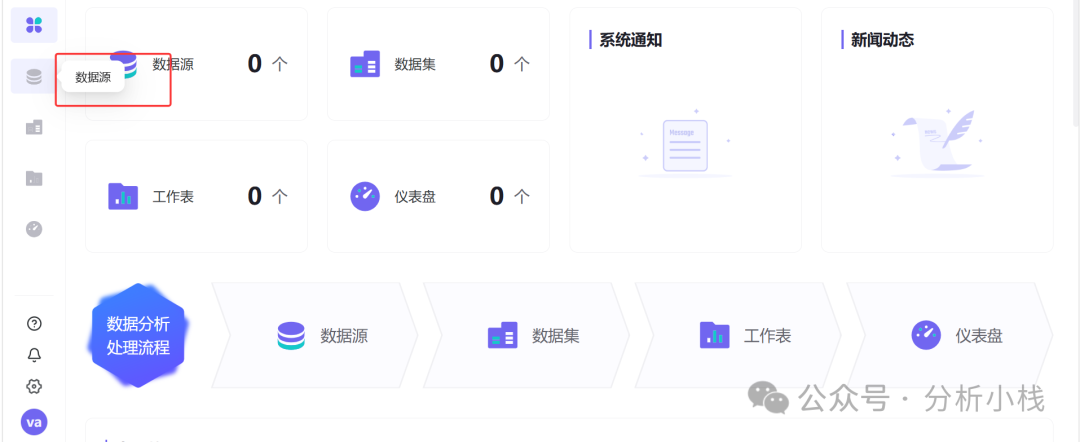This screenshot has width=1080, height=442.
Task: Select 仪表盘 text in the flow step
Action: [979, 336]
